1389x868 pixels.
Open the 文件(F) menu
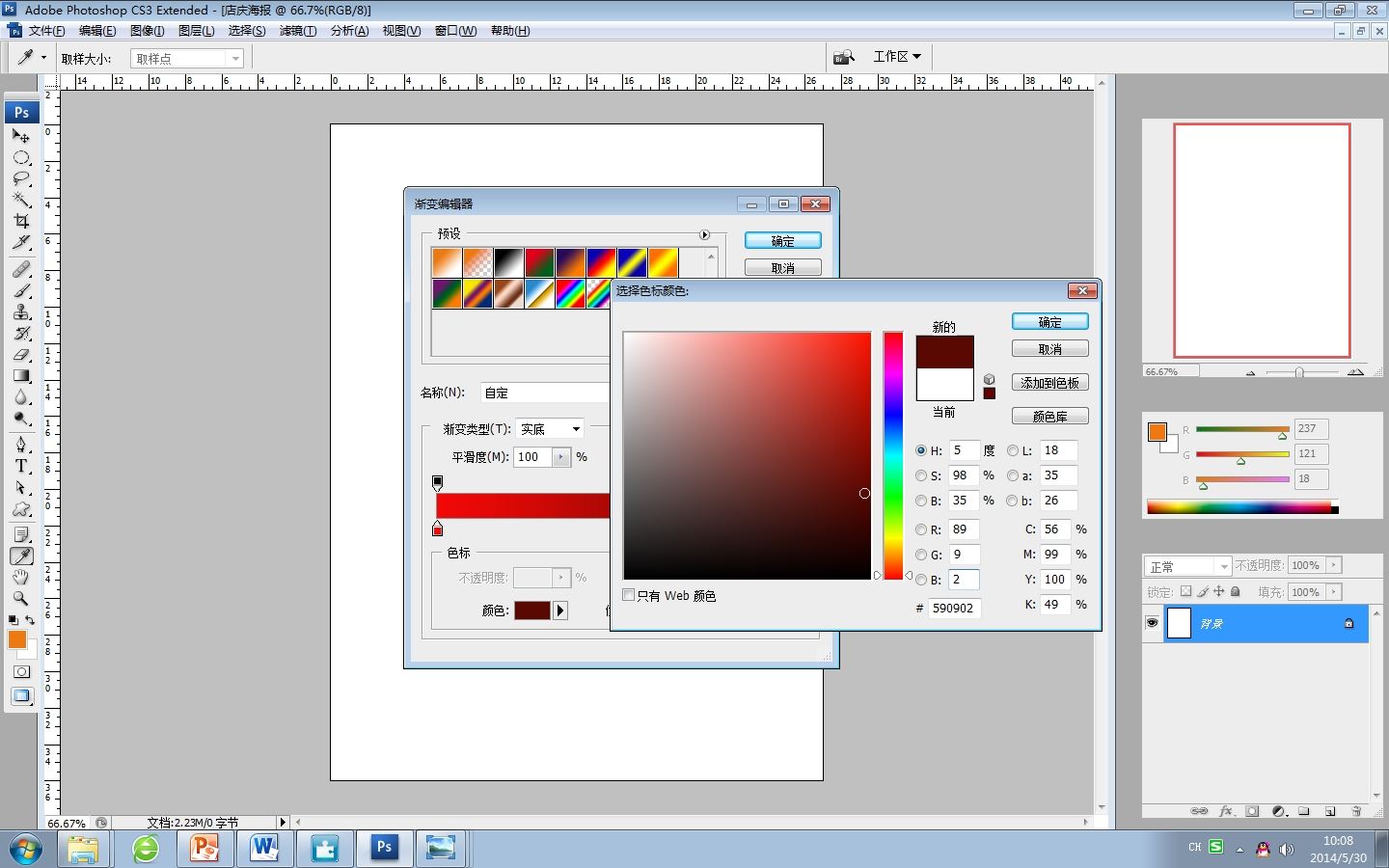click(x=46, y=31)
